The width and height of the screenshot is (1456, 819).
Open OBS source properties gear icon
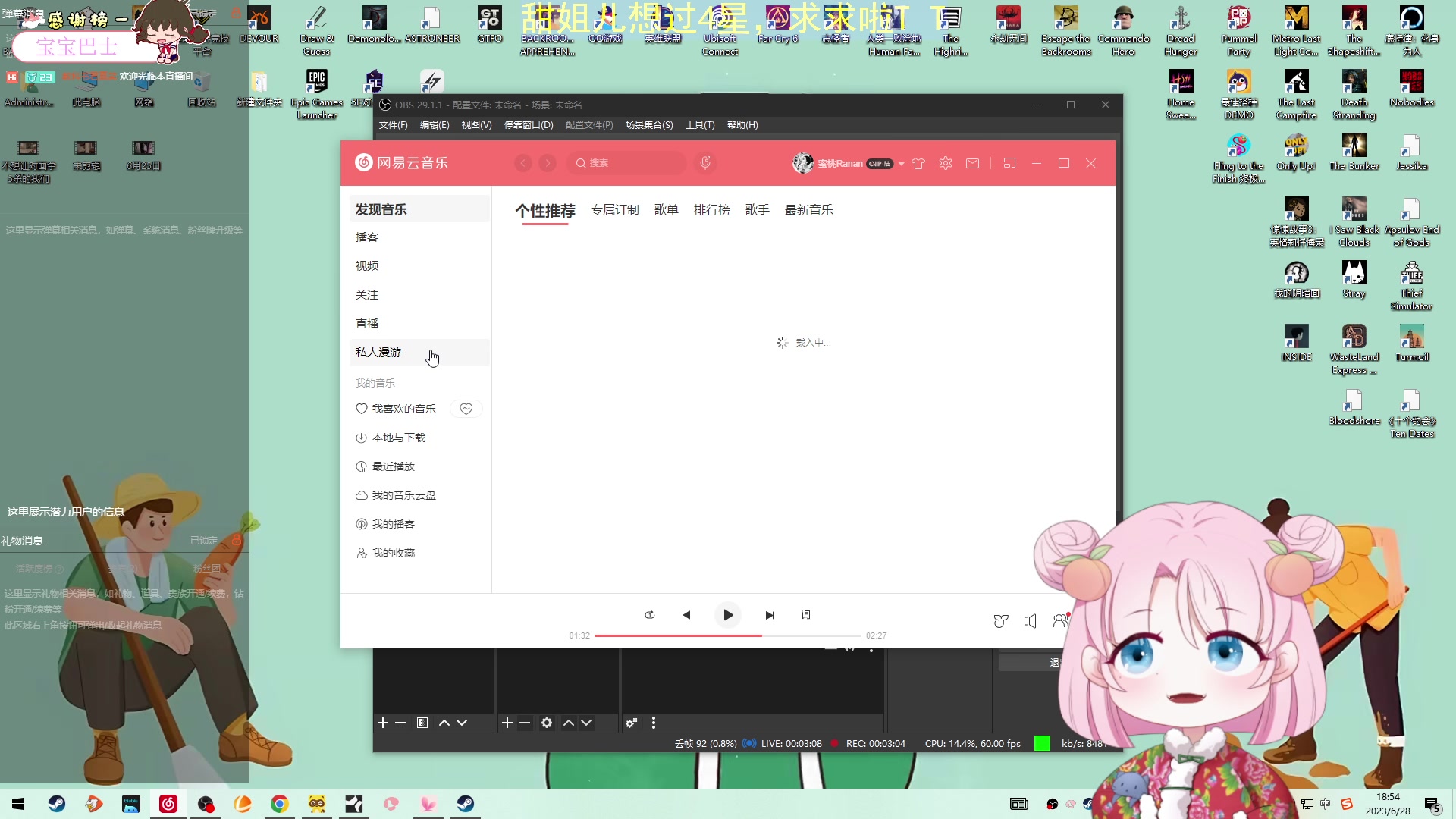click(x=547, y=723)
